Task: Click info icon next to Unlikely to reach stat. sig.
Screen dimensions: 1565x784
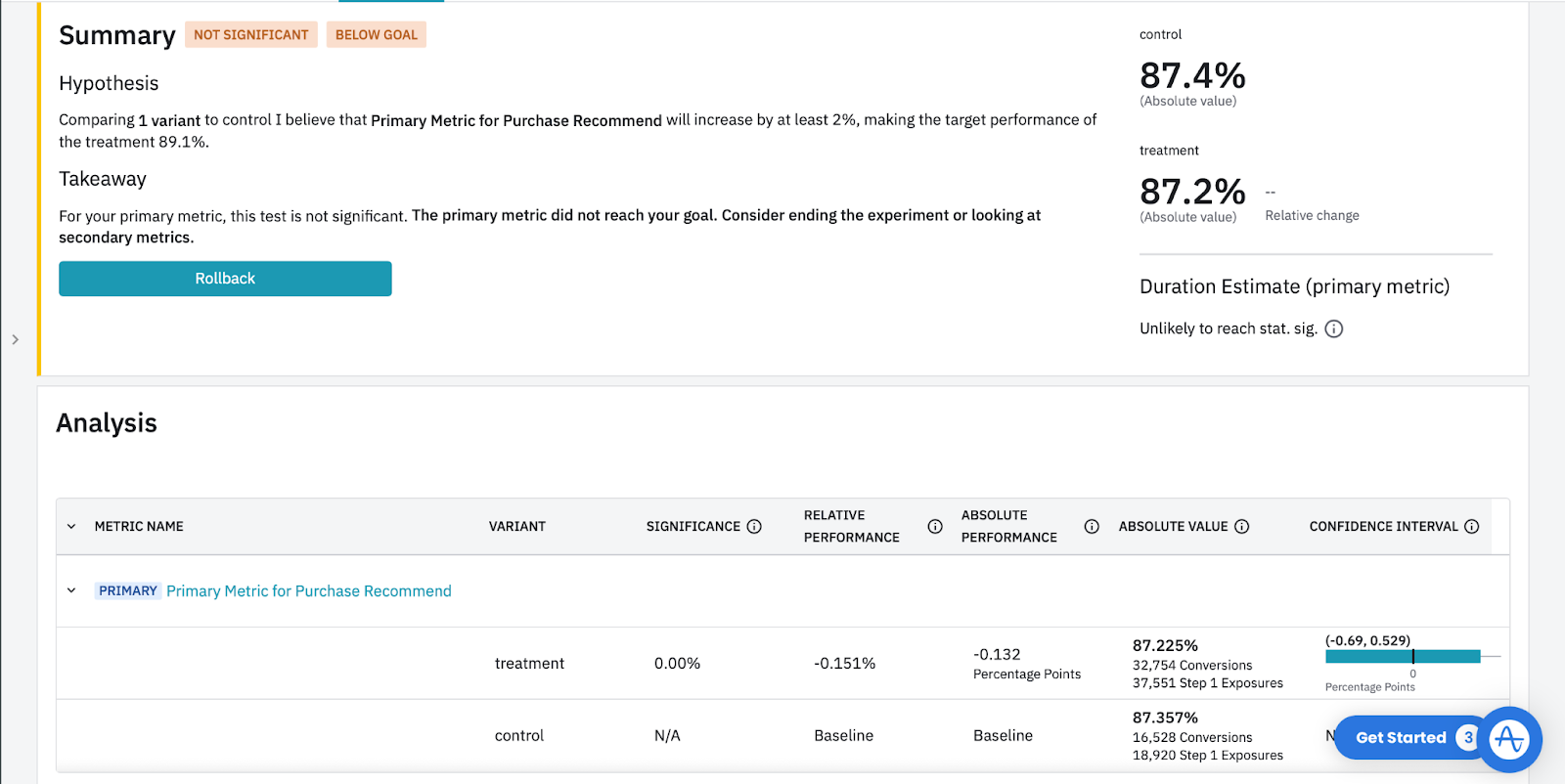Action: pos(1334,328)
